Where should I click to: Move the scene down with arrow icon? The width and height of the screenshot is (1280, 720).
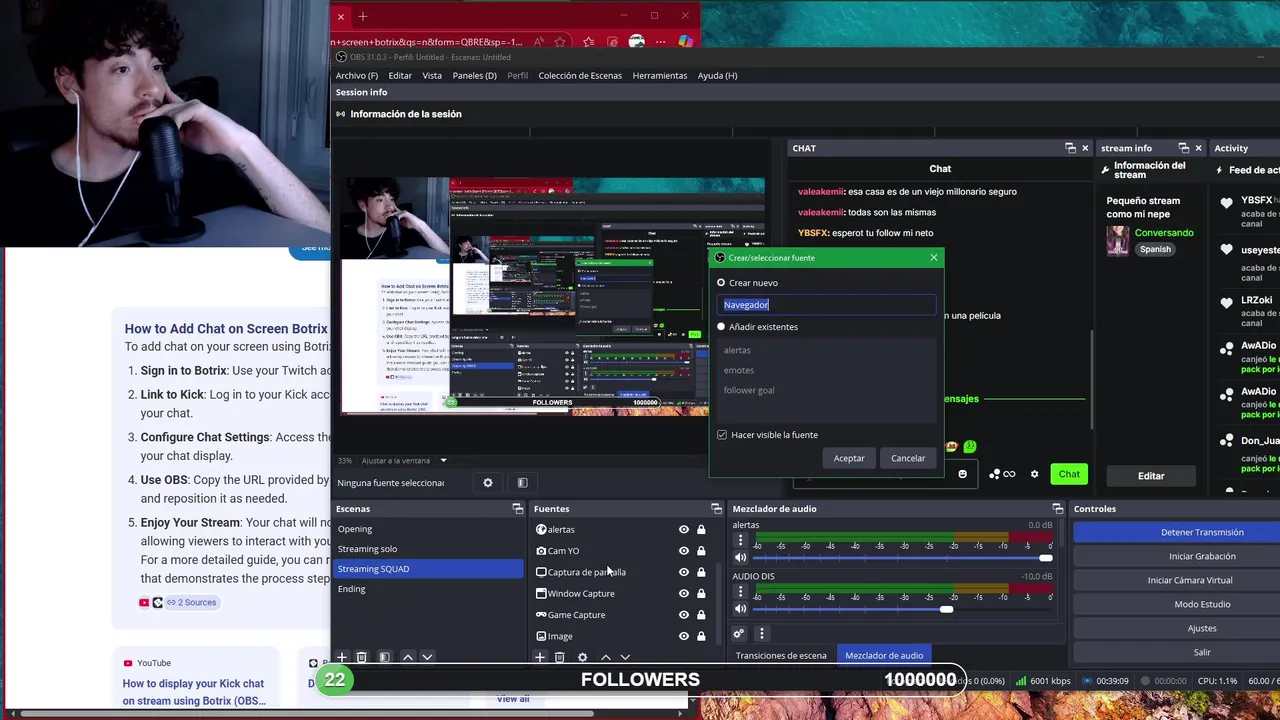[427, 657]
